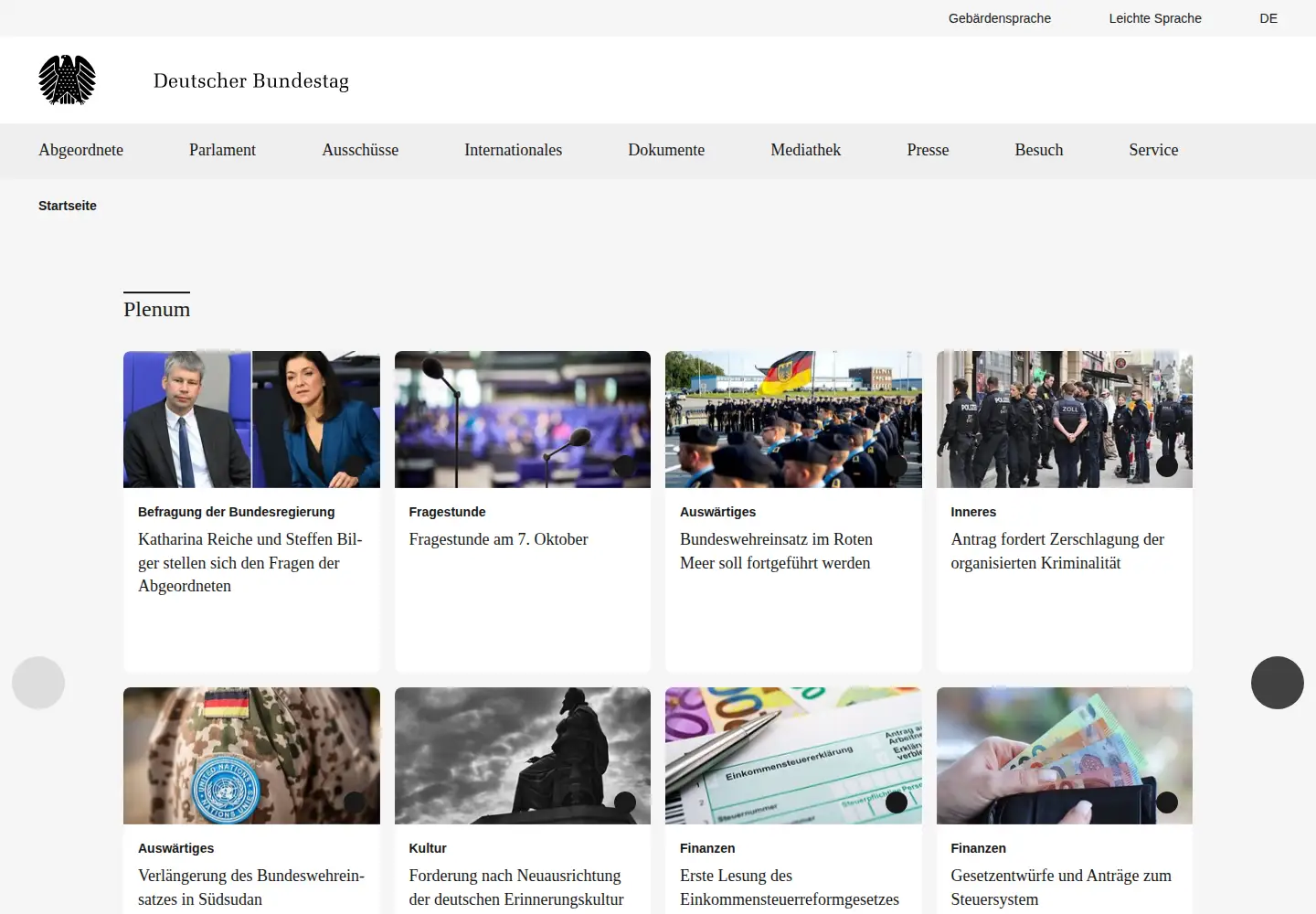This screenshot has width=1316, height=914.
Task: Click the dark circle icon on Fragestunde image
Action: [x=625, y=466]
